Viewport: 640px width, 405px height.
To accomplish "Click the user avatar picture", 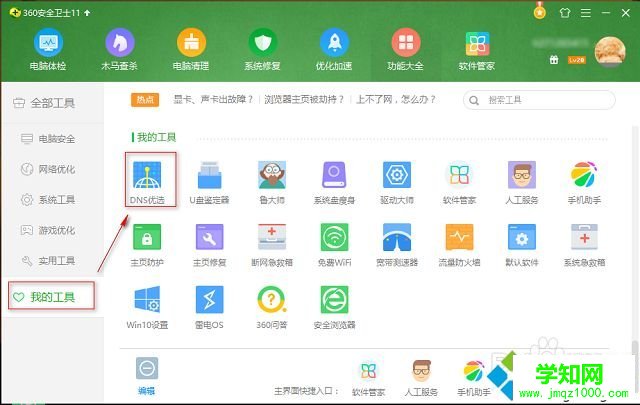I will click(610, 51).
